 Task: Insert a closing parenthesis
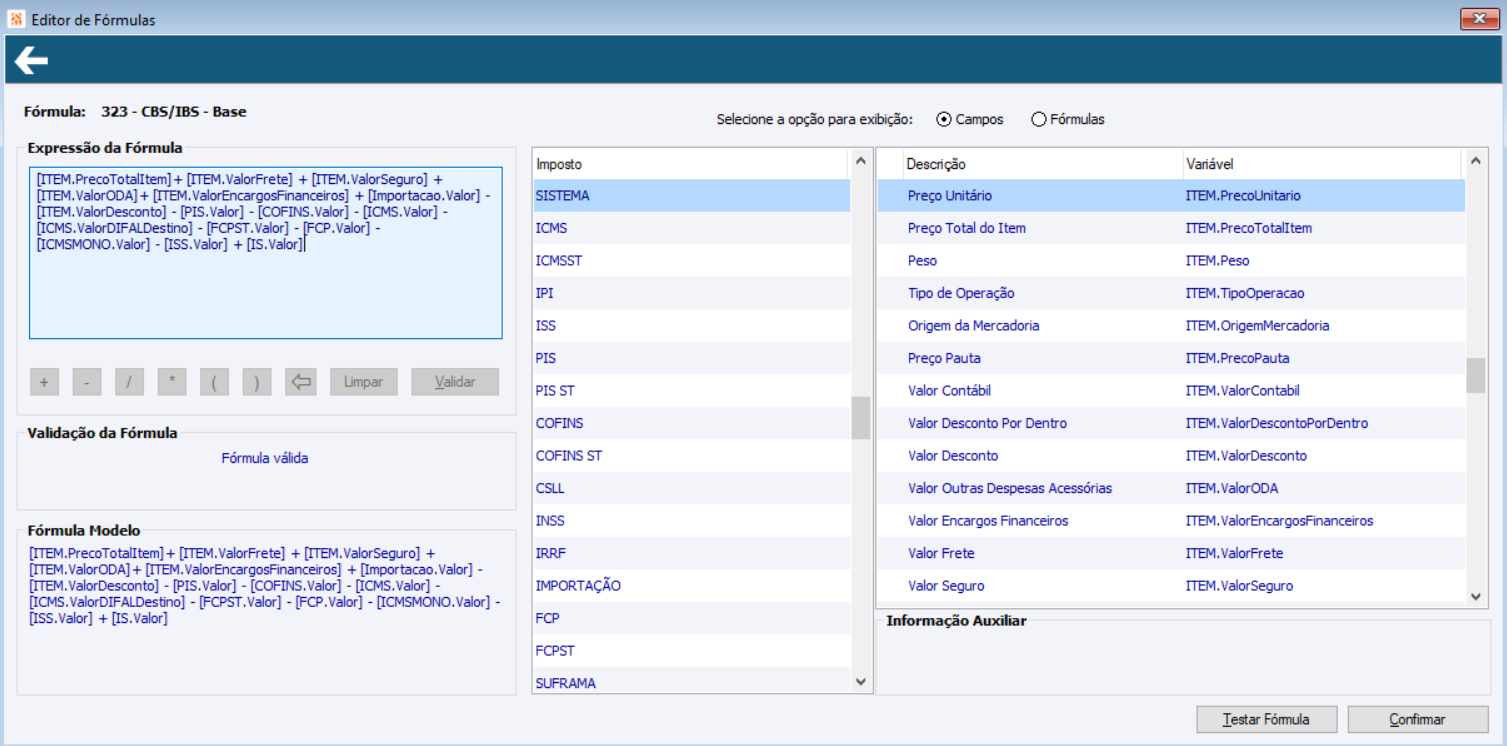pyautogui.click(x=257, y=382)
